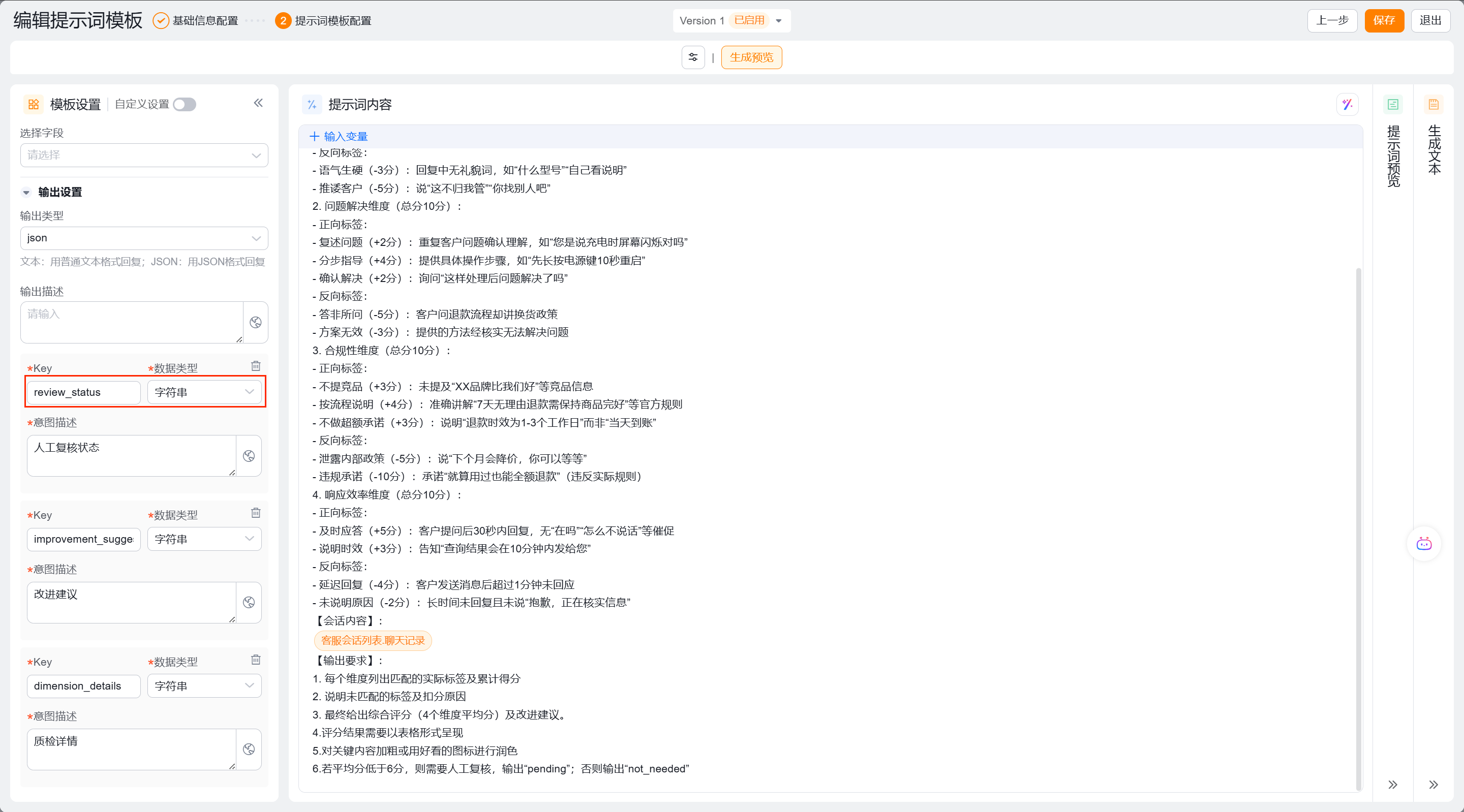The image size is (1464, 812).
Task: Collapse the output settings section
Action: click(x=26, y=193)
